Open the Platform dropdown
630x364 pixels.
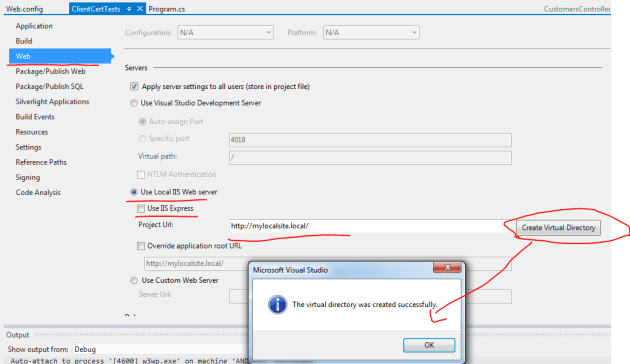pos(371,33)
